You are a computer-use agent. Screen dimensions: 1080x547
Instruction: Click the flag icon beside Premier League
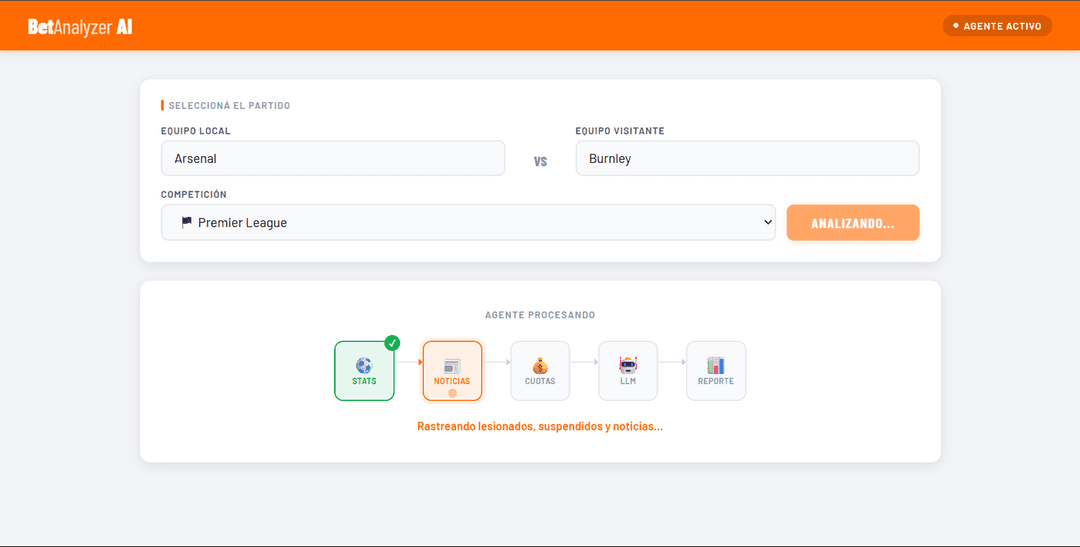[186, 223]
